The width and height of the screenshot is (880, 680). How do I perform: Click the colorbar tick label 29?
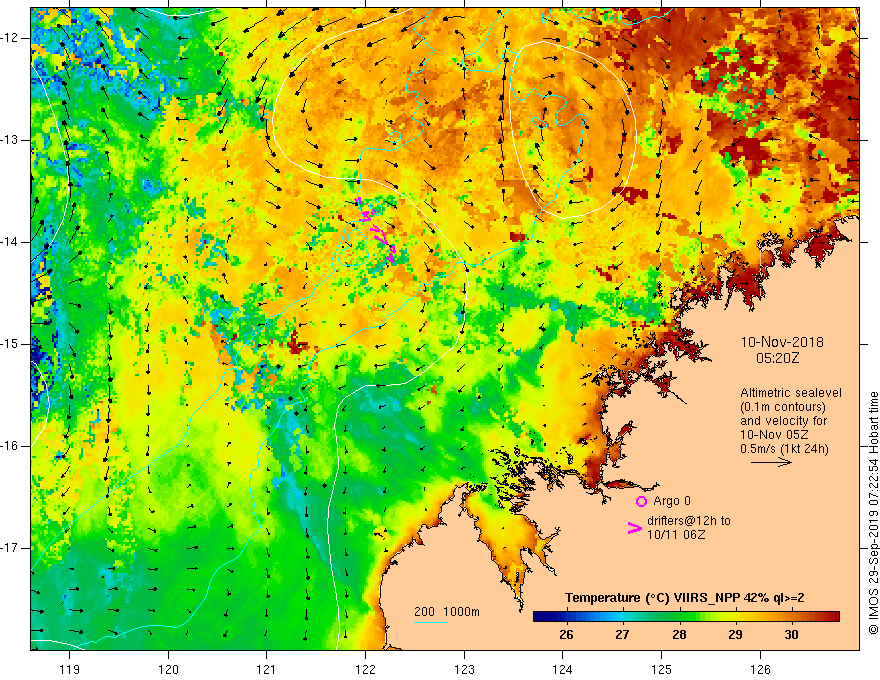click(x=735, y=635)
